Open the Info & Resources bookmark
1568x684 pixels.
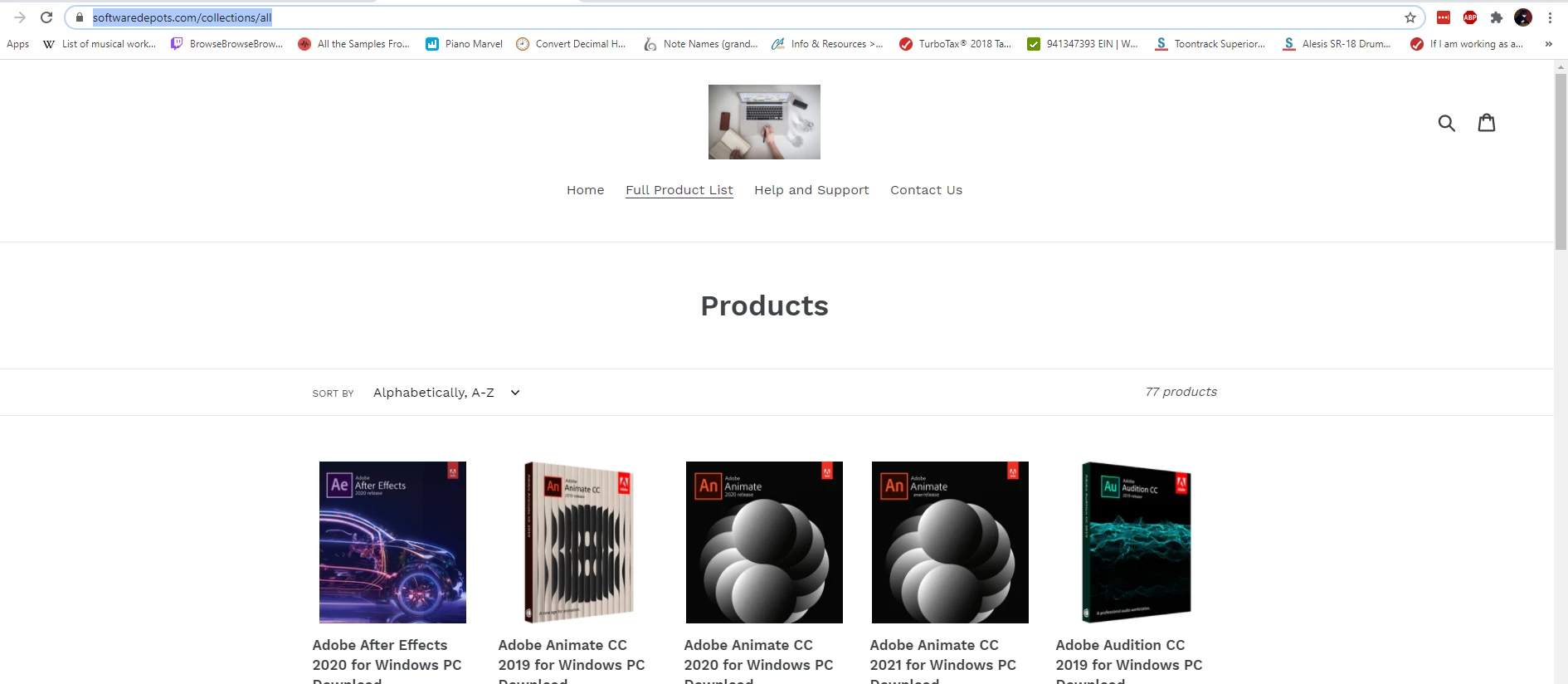click(827, 44)
